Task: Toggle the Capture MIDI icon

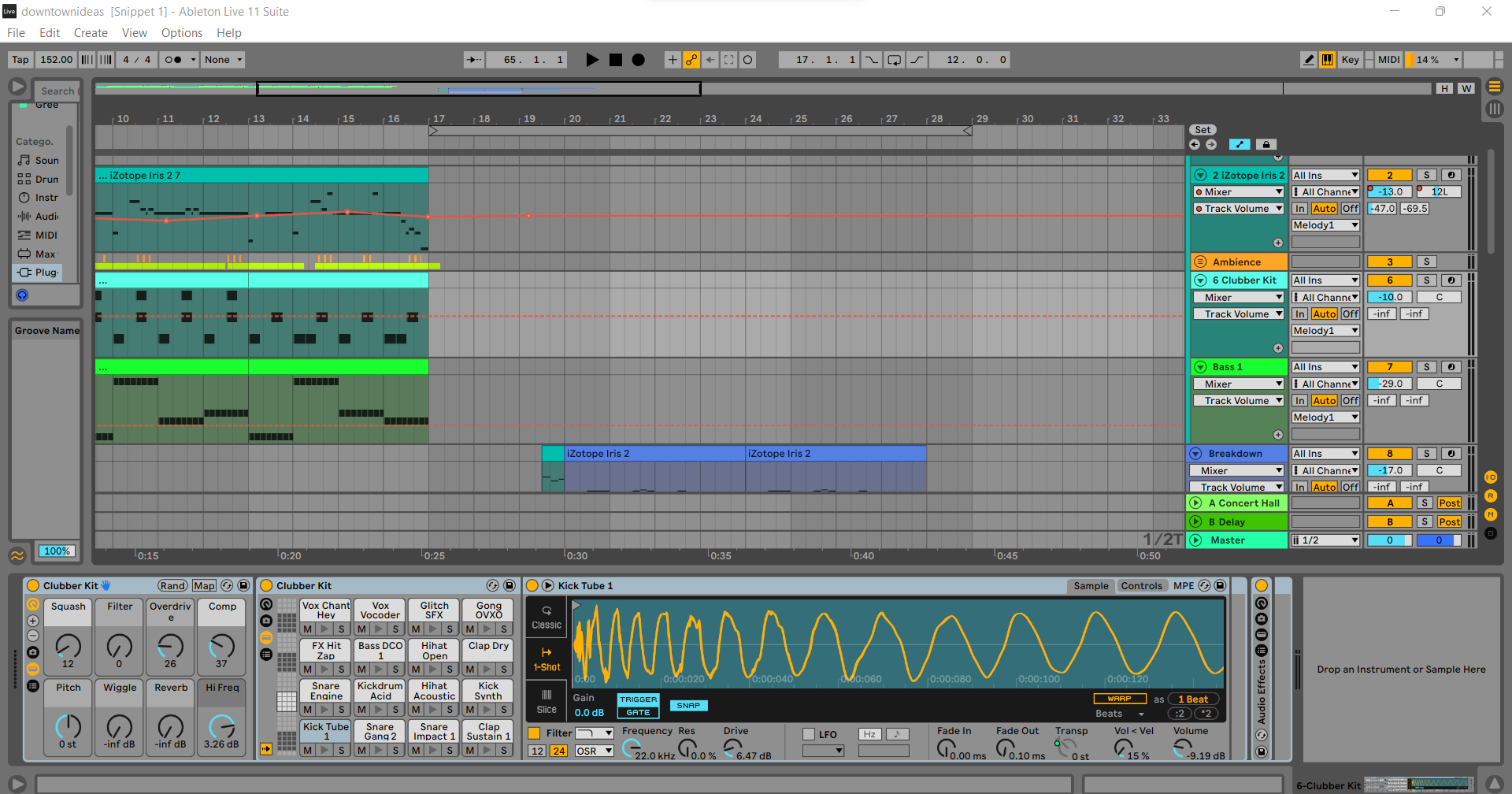Action: click(729, 60)
